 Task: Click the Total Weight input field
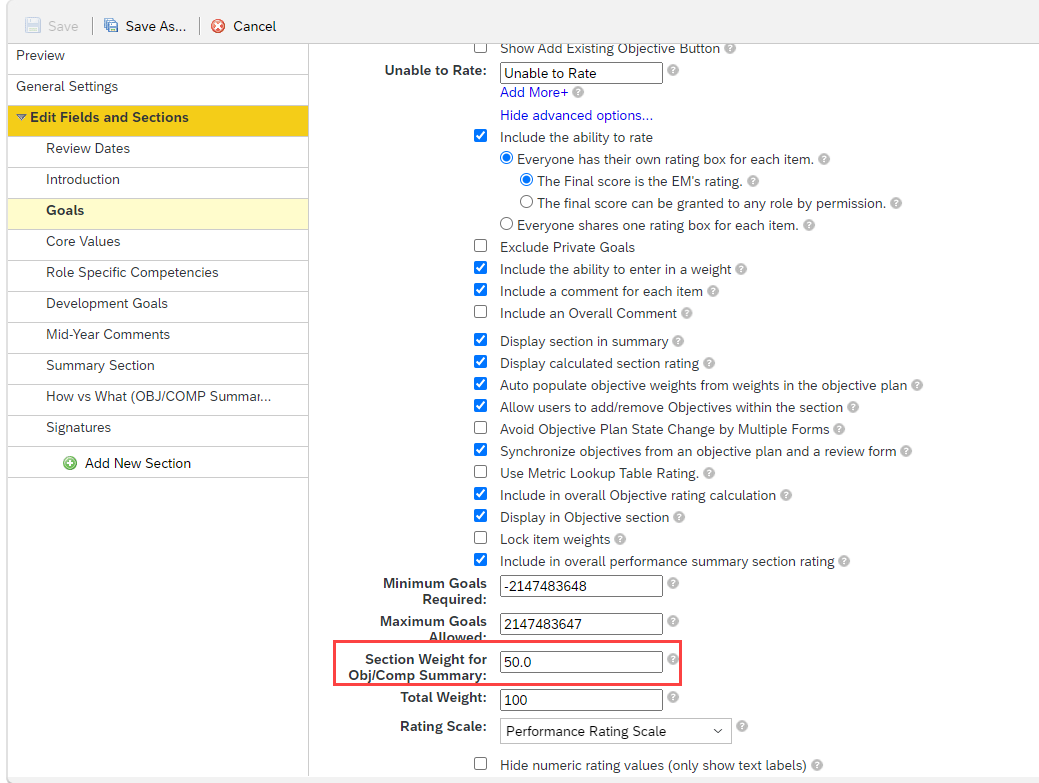581,700
